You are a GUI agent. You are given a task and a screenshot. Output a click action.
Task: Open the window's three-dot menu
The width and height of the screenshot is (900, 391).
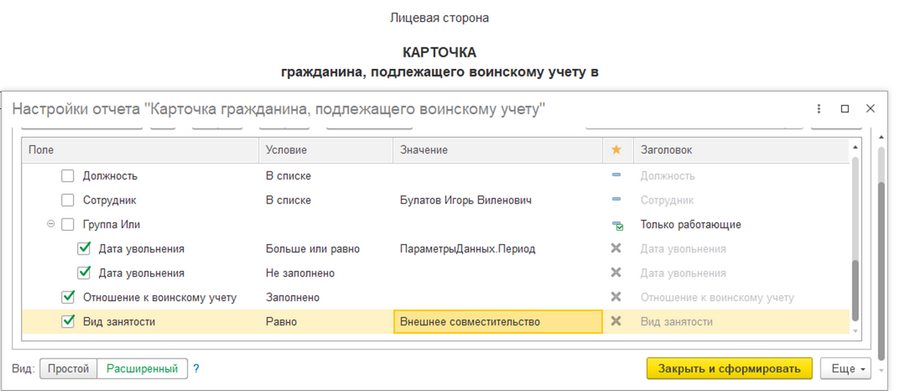tap(818, 109)
